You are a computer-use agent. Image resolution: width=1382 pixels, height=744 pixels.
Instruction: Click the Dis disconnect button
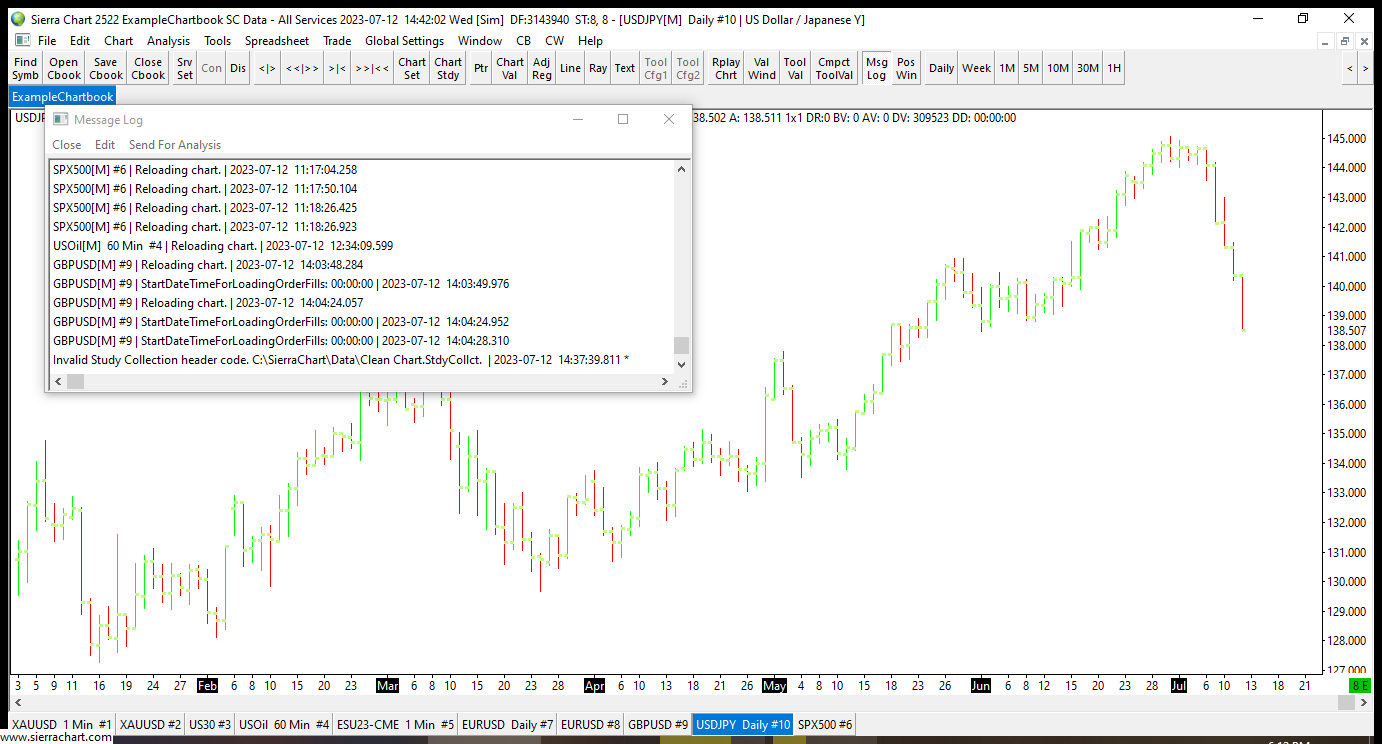(x=237, y=68)
